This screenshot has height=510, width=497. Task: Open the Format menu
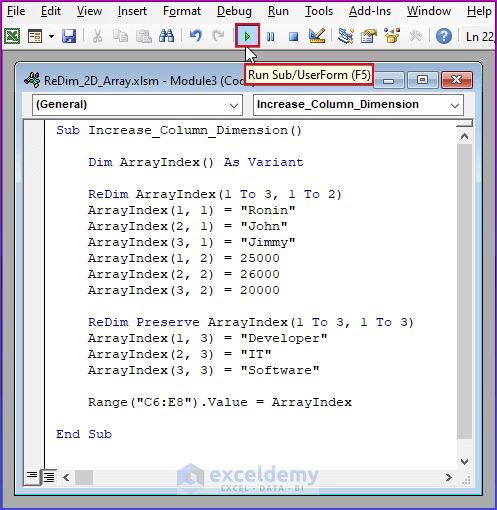(x=182, y=11)
